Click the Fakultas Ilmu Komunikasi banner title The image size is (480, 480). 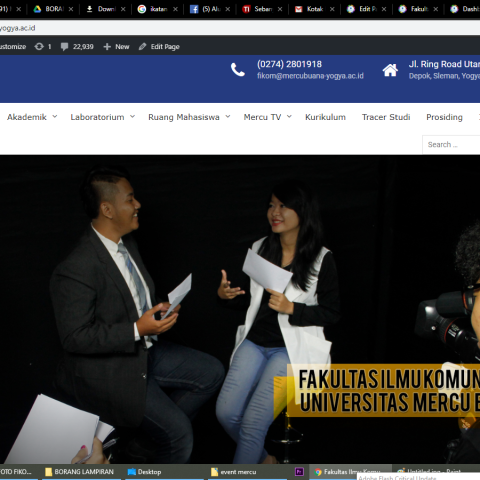tap(389, 380)
